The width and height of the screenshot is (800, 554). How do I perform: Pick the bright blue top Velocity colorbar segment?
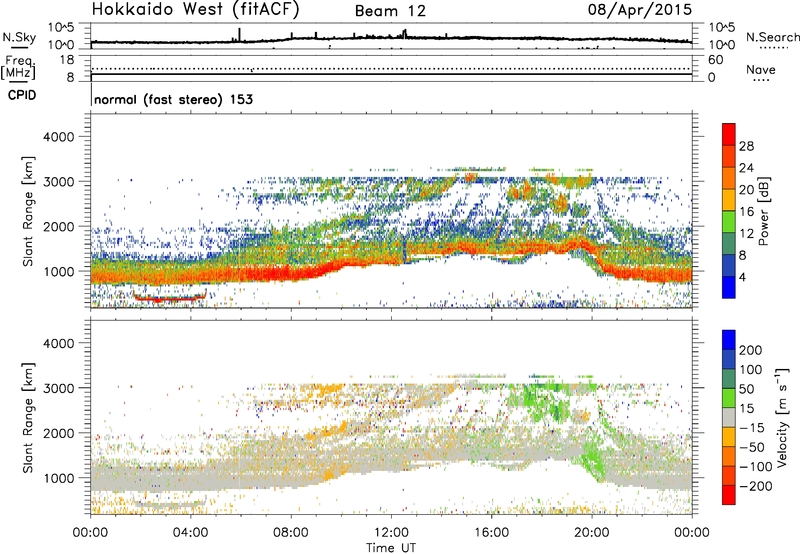729,340
